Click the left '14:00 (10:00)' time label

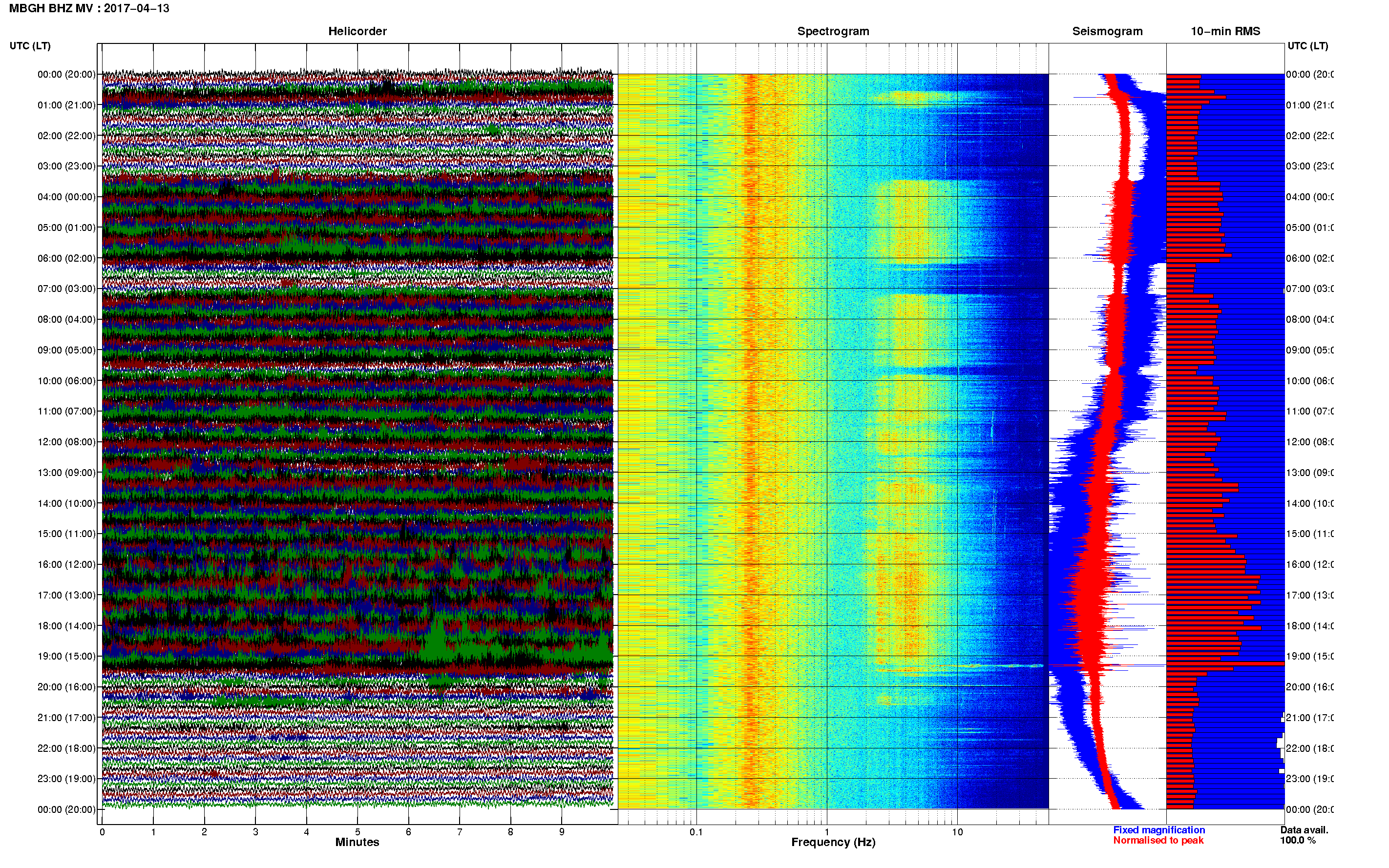click(x=66, y=503)
